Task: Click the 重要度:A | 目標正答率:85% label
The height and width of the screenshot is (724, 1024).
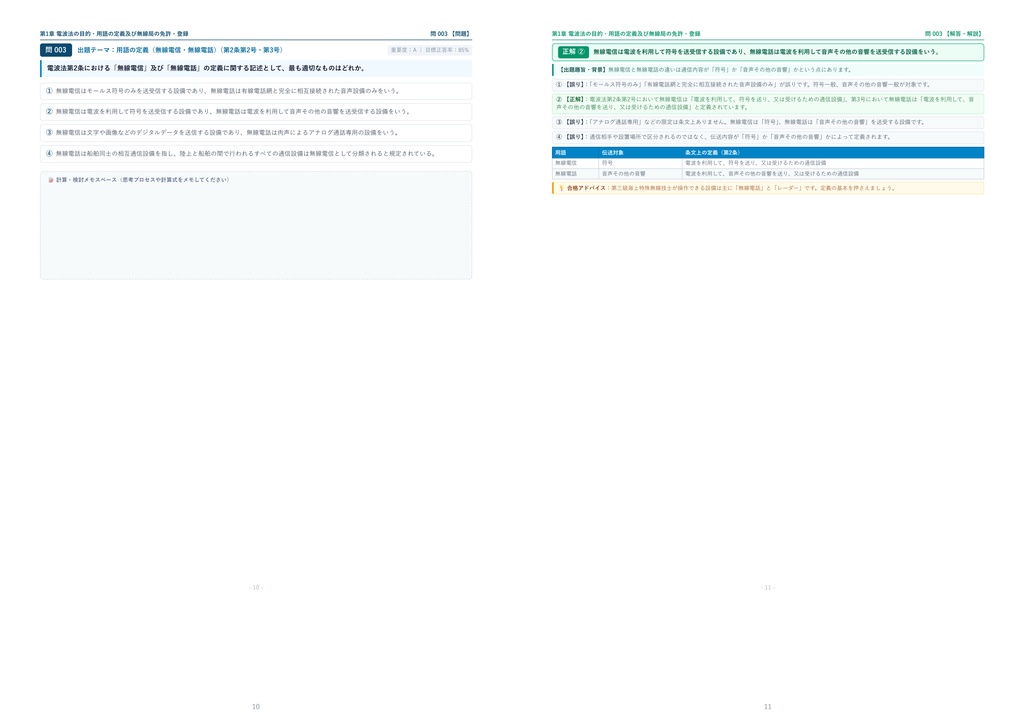Action: pos(429,50)
